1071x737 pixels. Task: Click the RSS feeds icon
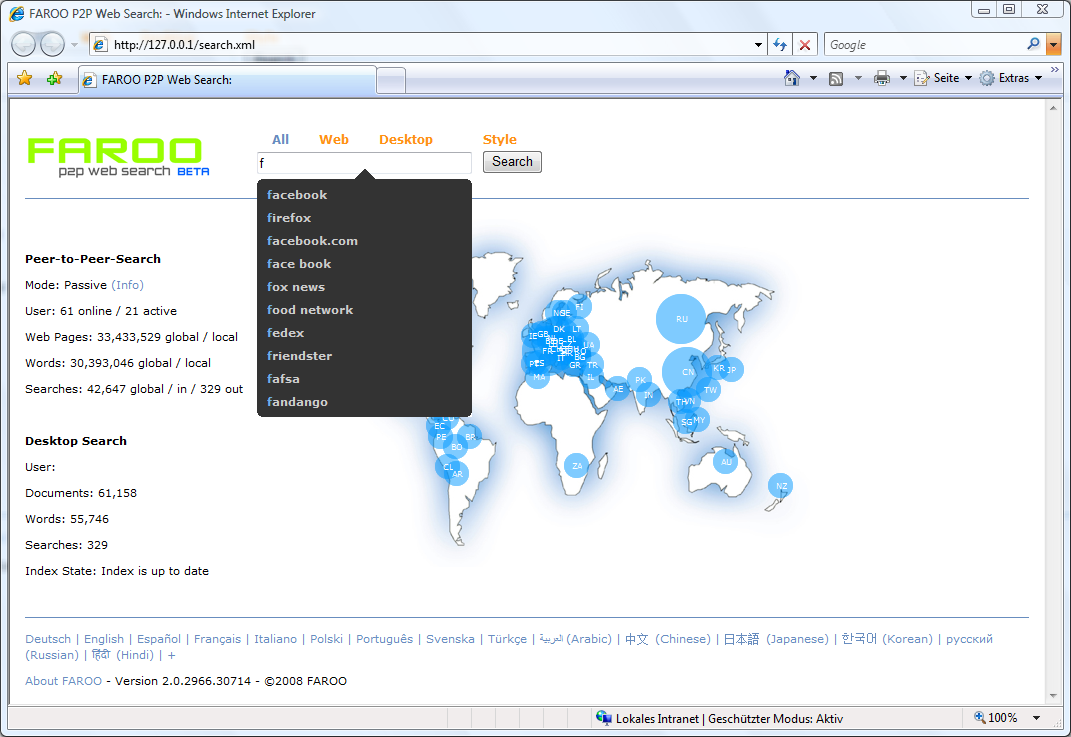click(x=836, y=79)
